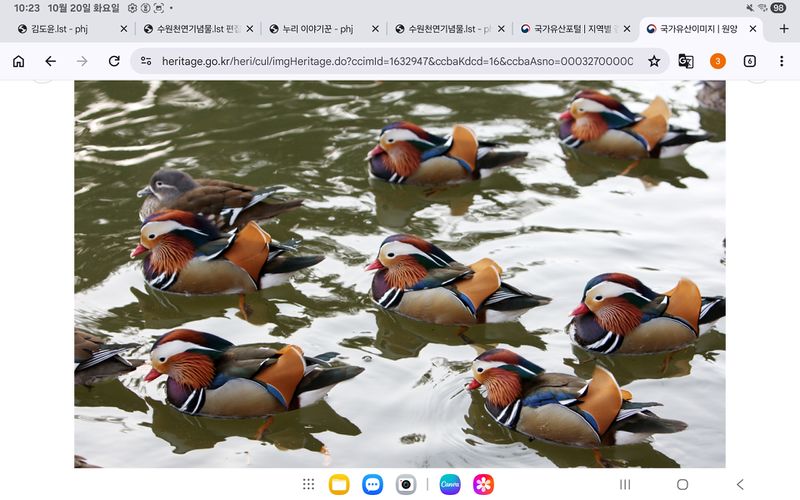
Task: Select the 국가유산이미지 원앙 tab
Action: [694, 29]
